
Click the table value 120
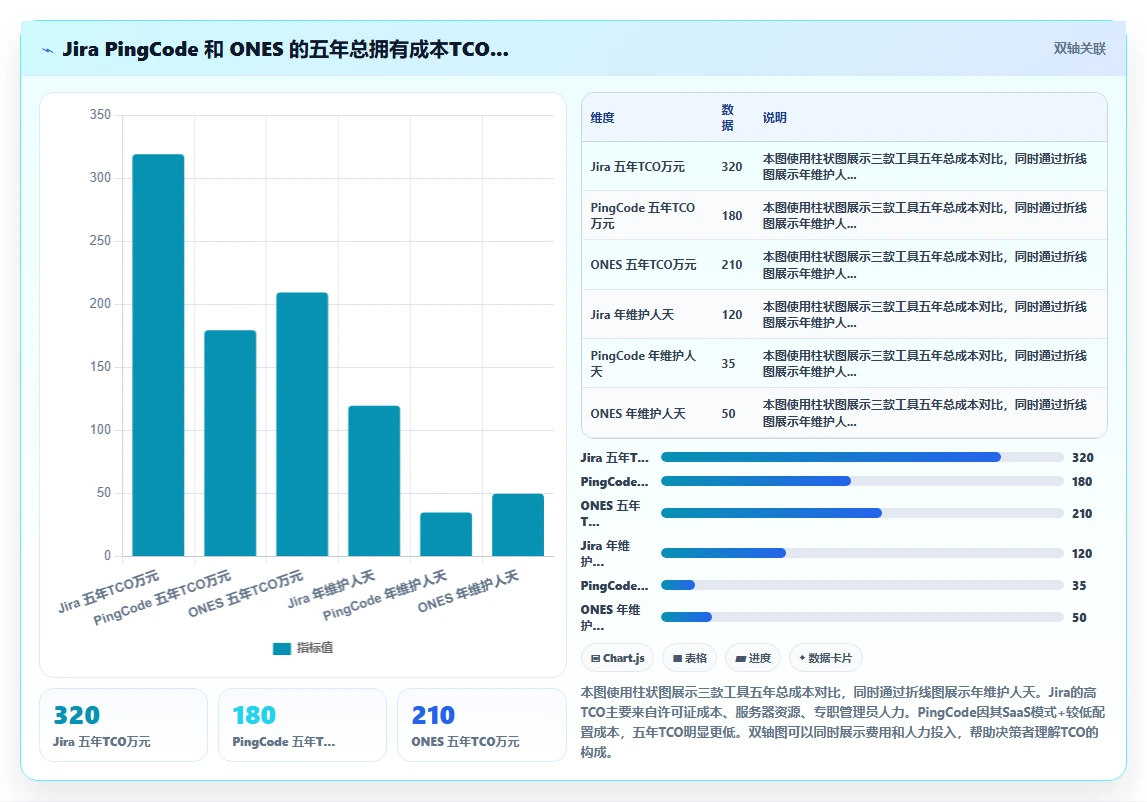click(732, 315)
